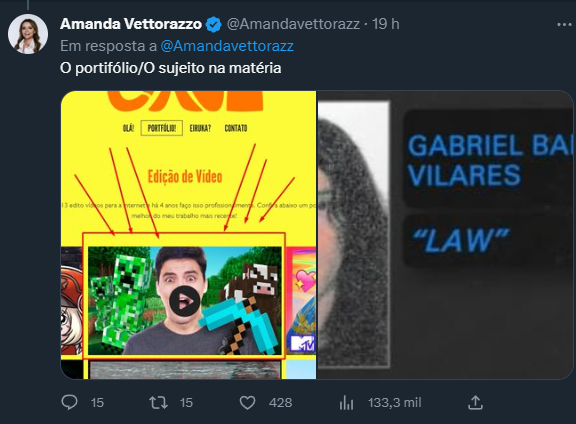Viewport: 576px width, 424px height.
Task: Click the 428 likes count
Action: (x=280, y=403)
